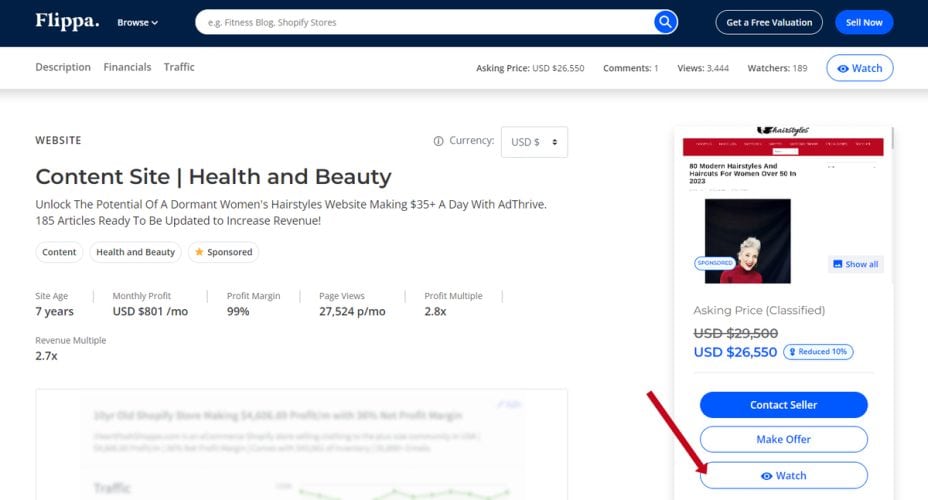Open the Browse dropdown menu
Viewport: 928px width, 500px height.
pos(137,22)
